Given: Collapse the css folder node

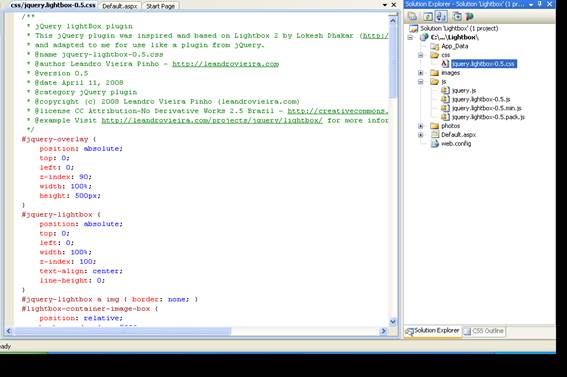Looking at the screenshot, I should 421,55.
